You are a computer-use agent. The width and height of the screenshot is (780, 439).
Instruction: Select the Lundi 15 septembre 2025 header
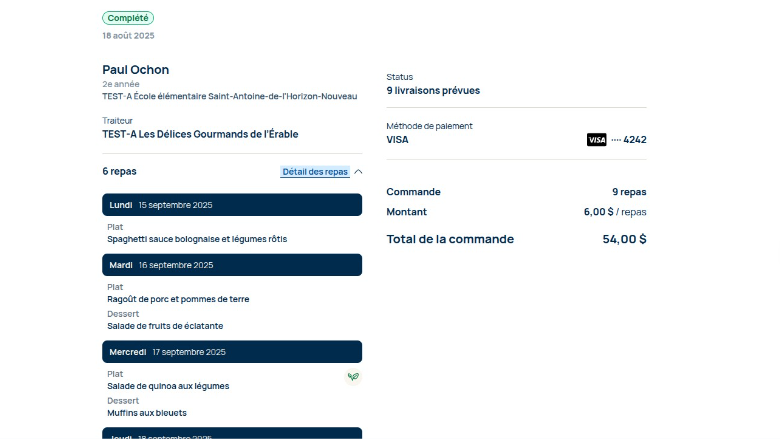(x=232, y=205)
